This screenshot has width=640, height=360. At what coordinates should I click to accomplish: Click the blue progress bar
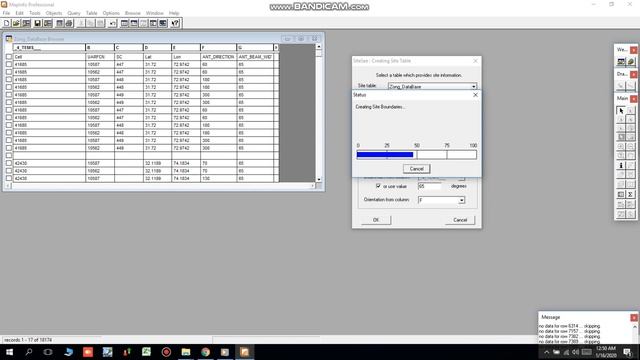coord(385,155)
